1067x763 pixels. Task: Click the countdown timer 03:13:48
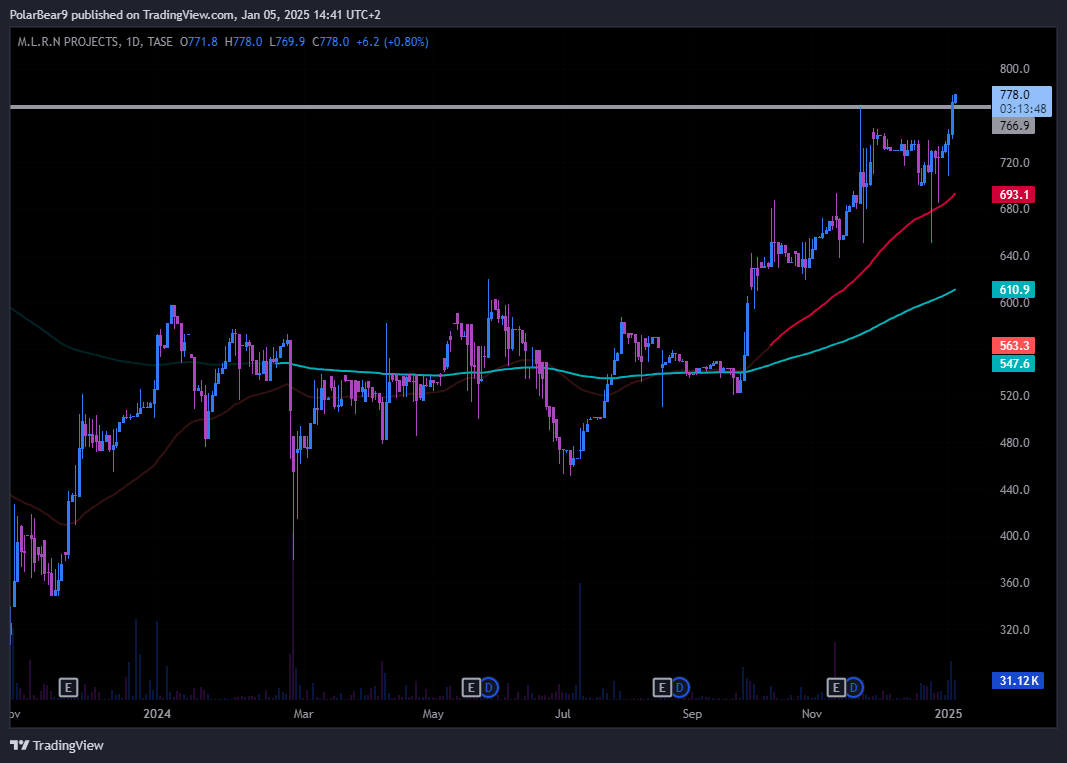coord(1023,109)
